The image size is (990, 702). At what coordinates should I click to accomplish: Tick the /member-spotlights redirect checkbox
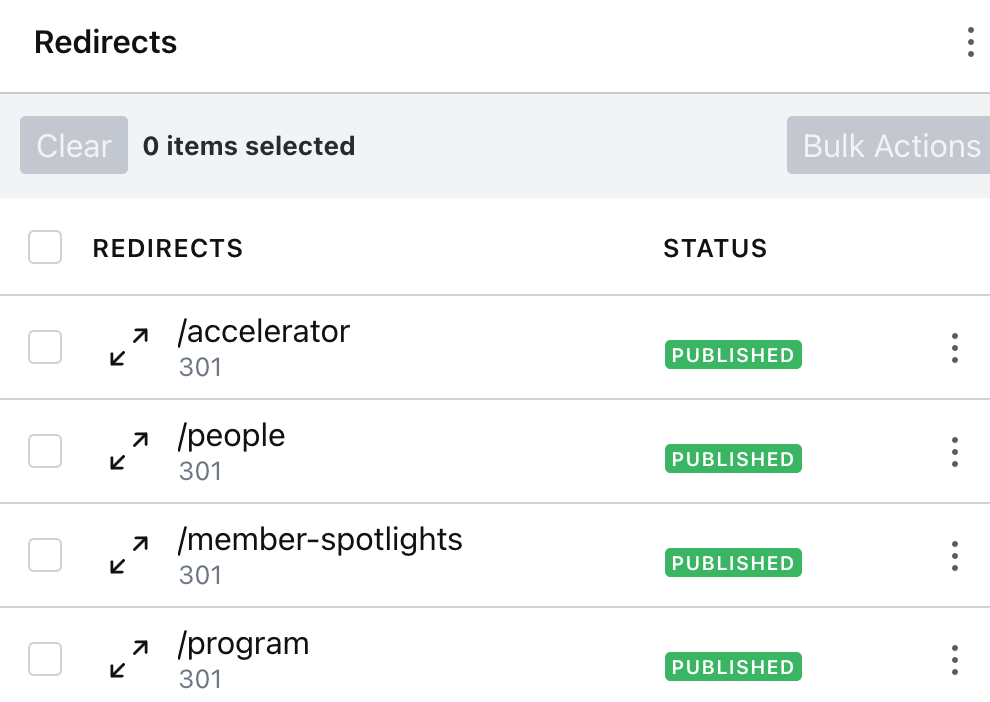click(45, 555)
